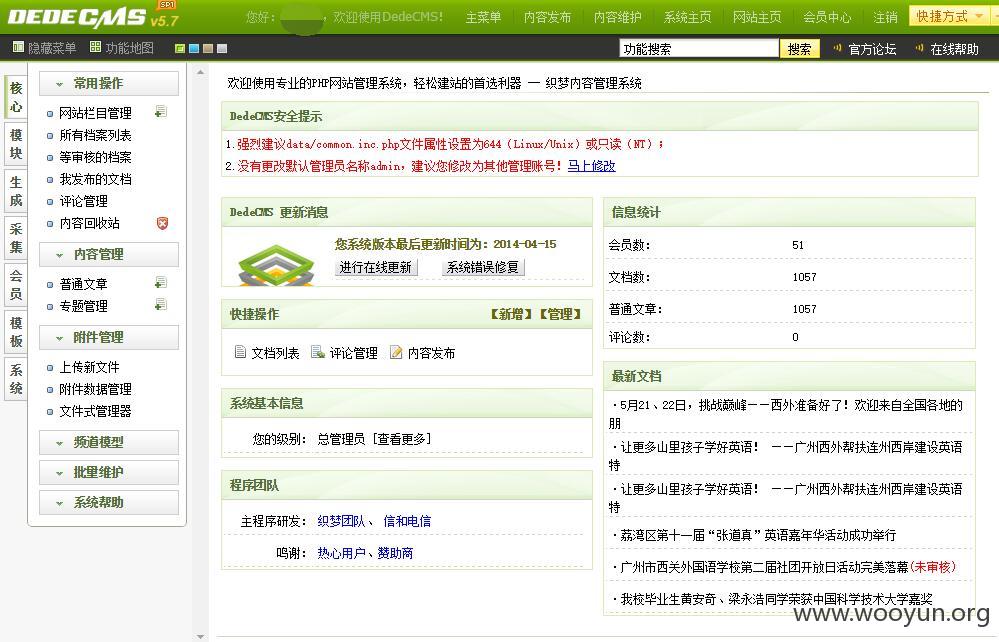Viewport: 999px width, 642px height.
Task: Switch to 模板 side tab
Action: point(15,332)
